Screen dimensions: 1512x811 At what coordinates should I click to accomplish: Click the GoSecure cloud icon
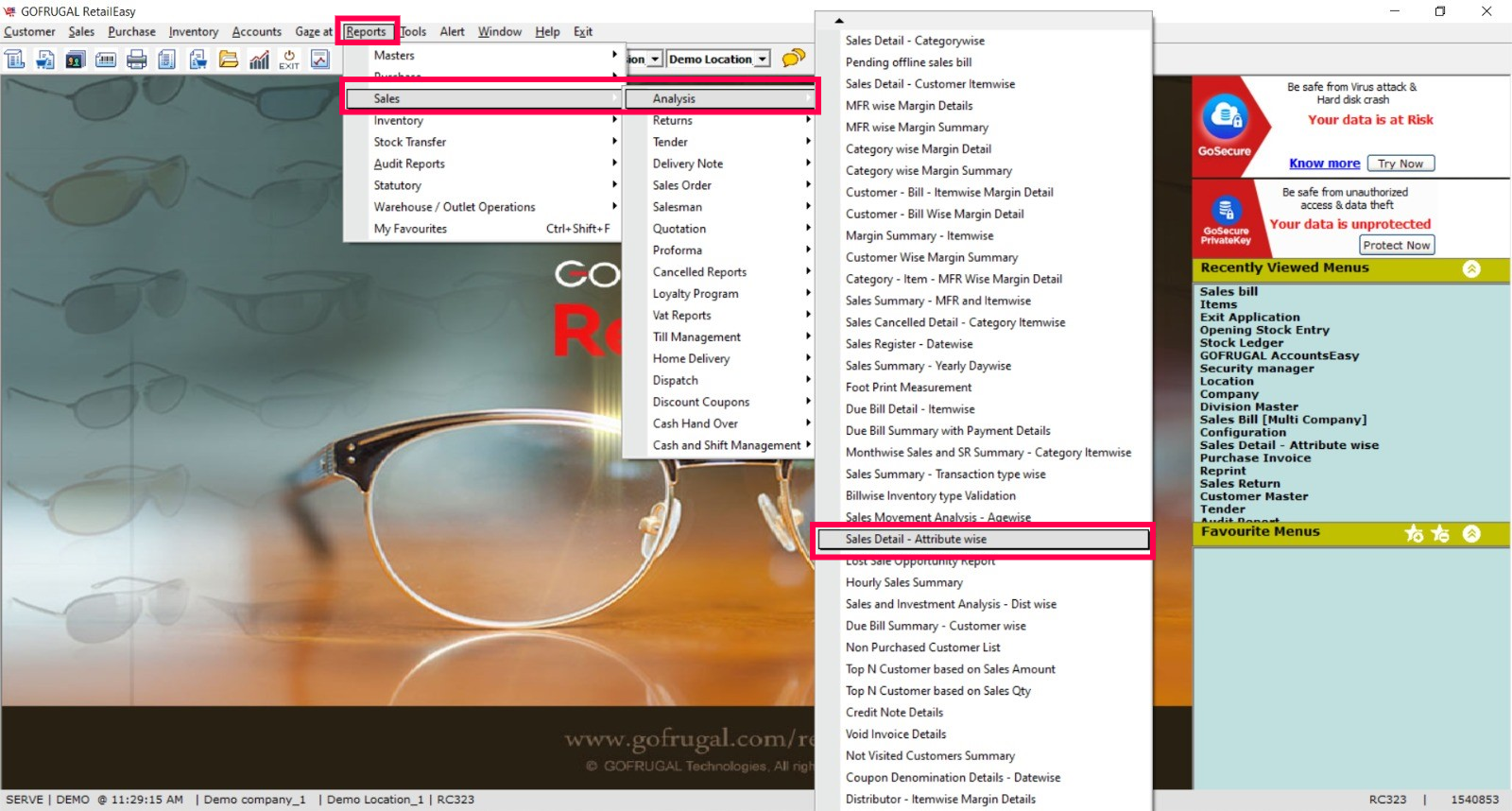pos(1225,117)
